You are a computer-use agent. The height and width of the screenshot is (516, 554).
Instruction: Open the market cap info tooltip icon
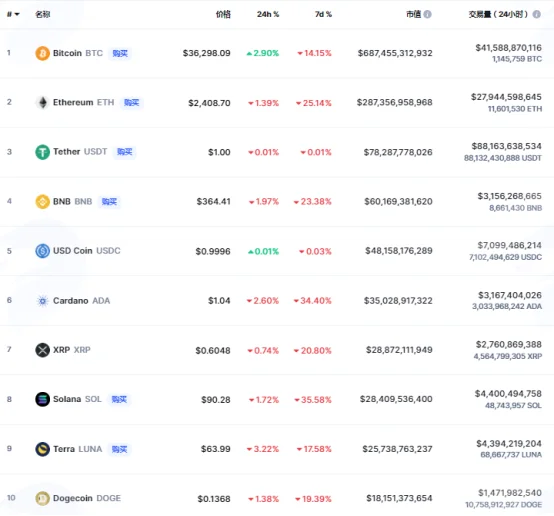point(428,14)
